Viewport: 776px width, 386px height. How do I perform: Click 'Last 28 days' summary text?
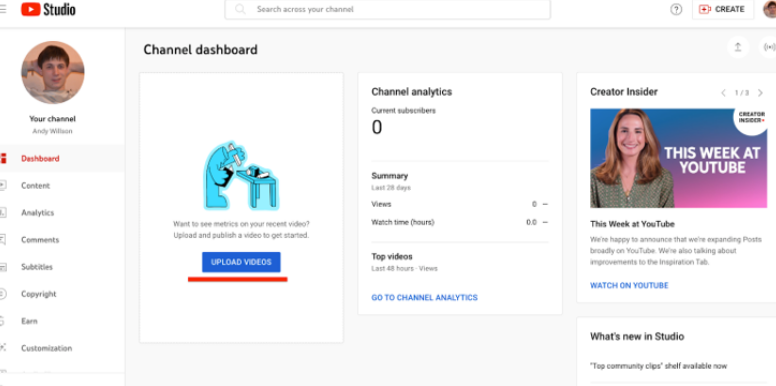point(390,188)
